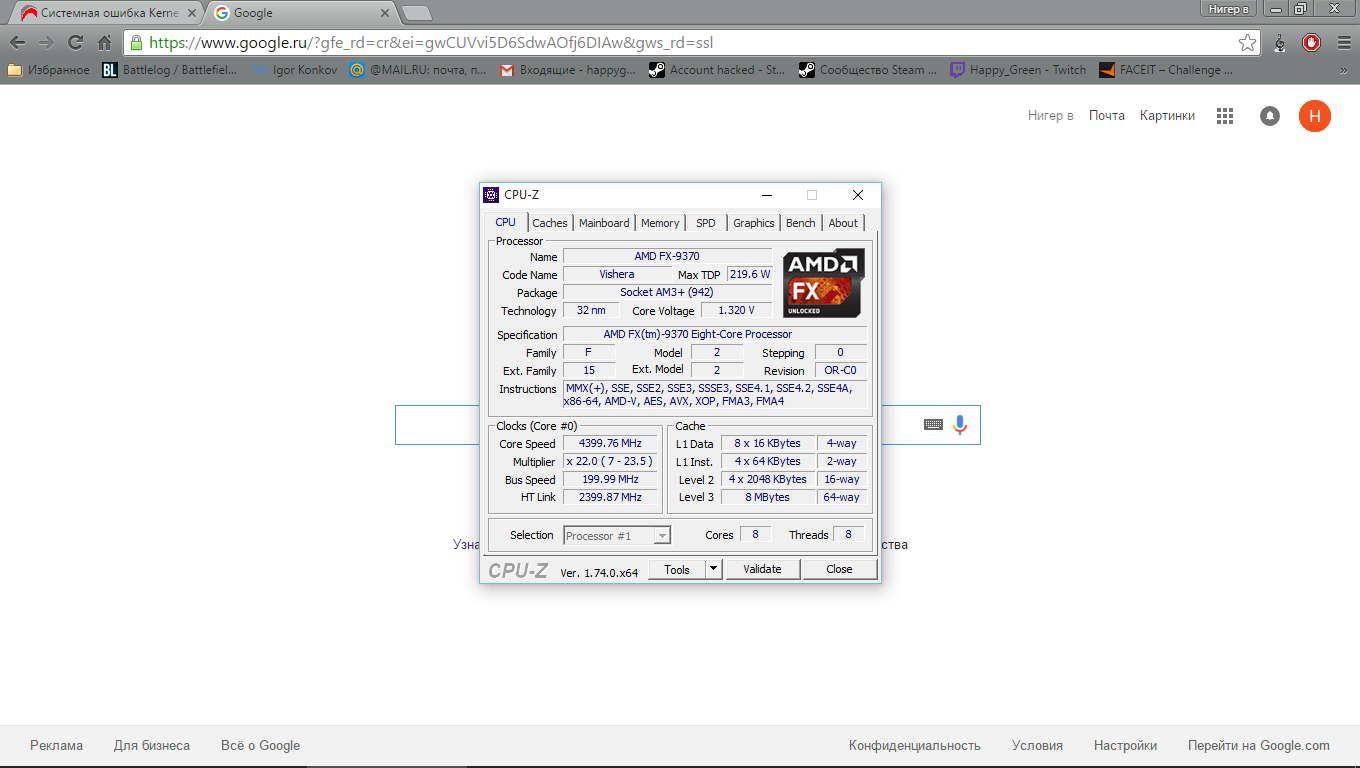
Task: Go back using Chrome's back arrow
Action: 17,43
